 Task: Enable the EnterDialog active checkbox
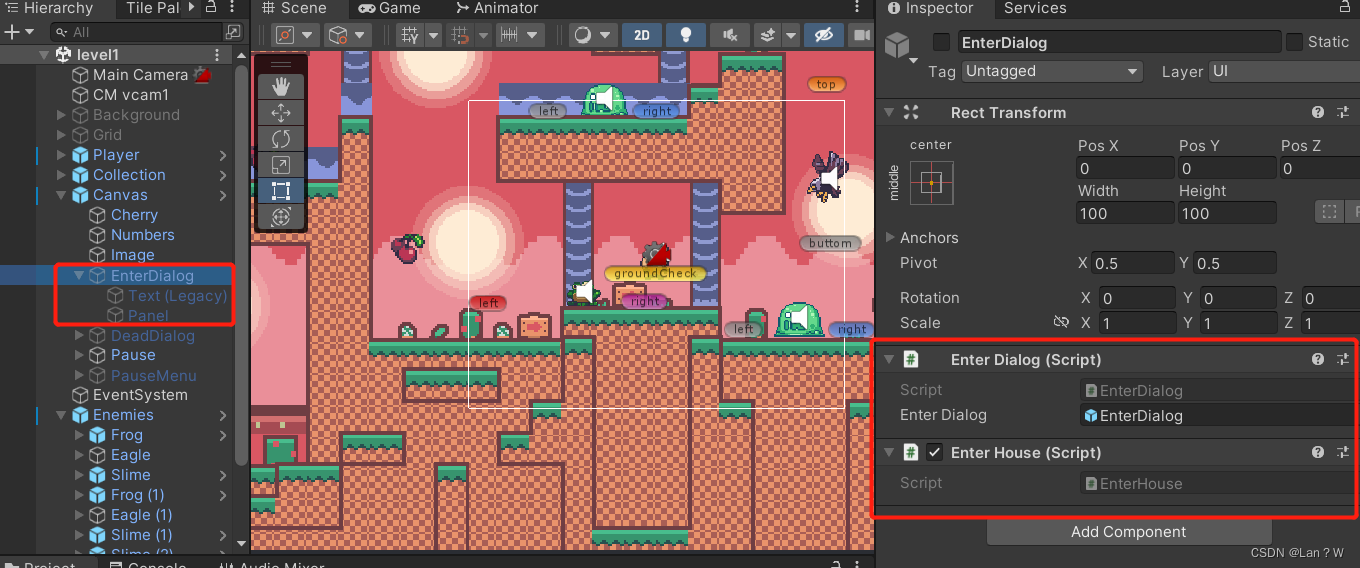tap(941, 42)
